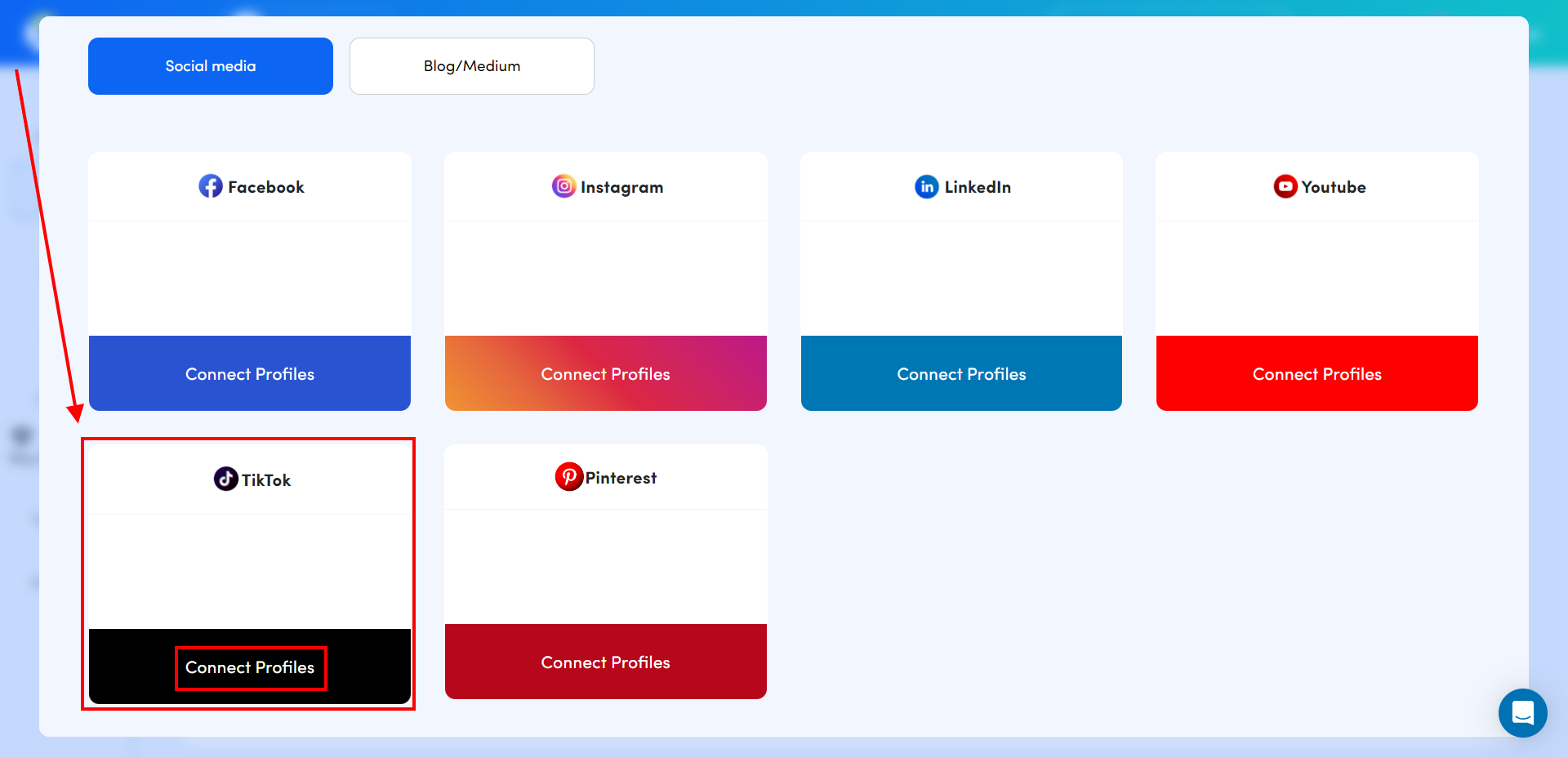Connect Profiles for Facebook
The width and height of the screenshot is (1568, 758).
pos(250,373)
